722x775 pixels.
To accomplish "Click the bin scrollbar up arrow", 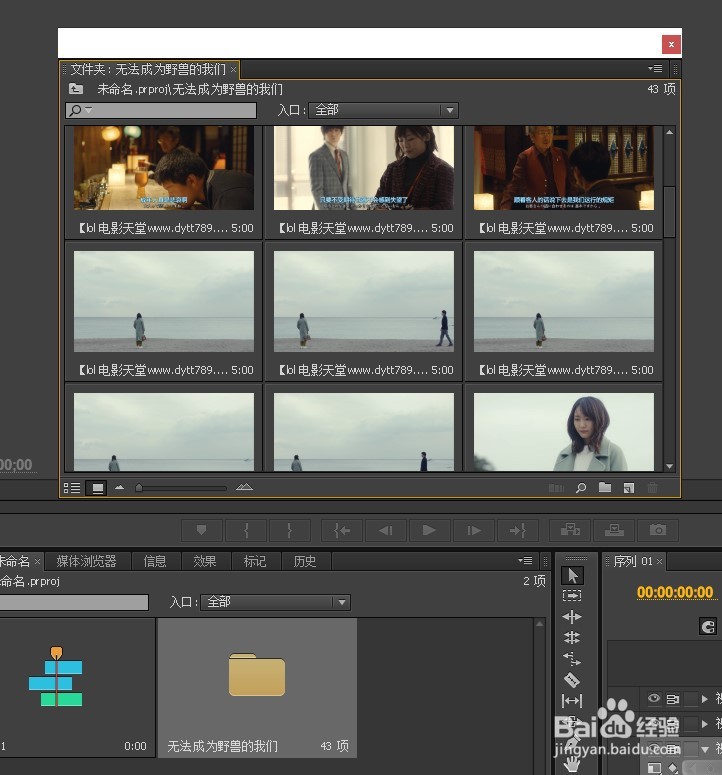I will click(670, 132).
